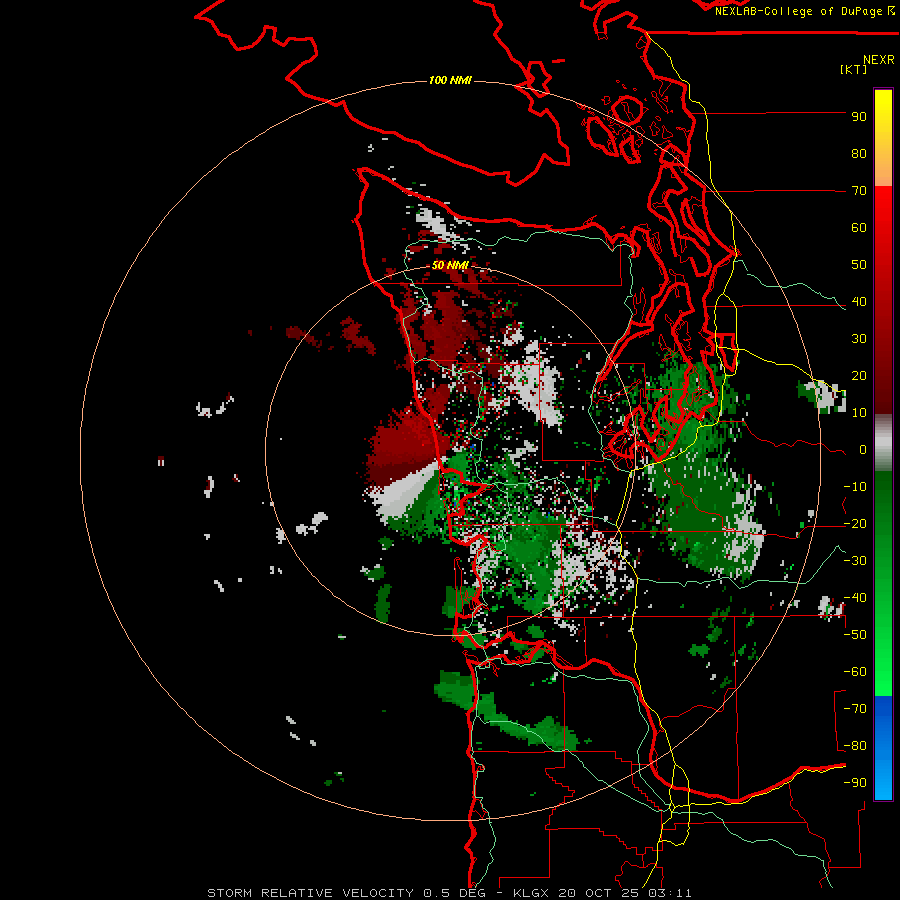This screenshot has height=900, width=900.
Task: Select the -40 value on velocity scale
Action: point(855,598)
